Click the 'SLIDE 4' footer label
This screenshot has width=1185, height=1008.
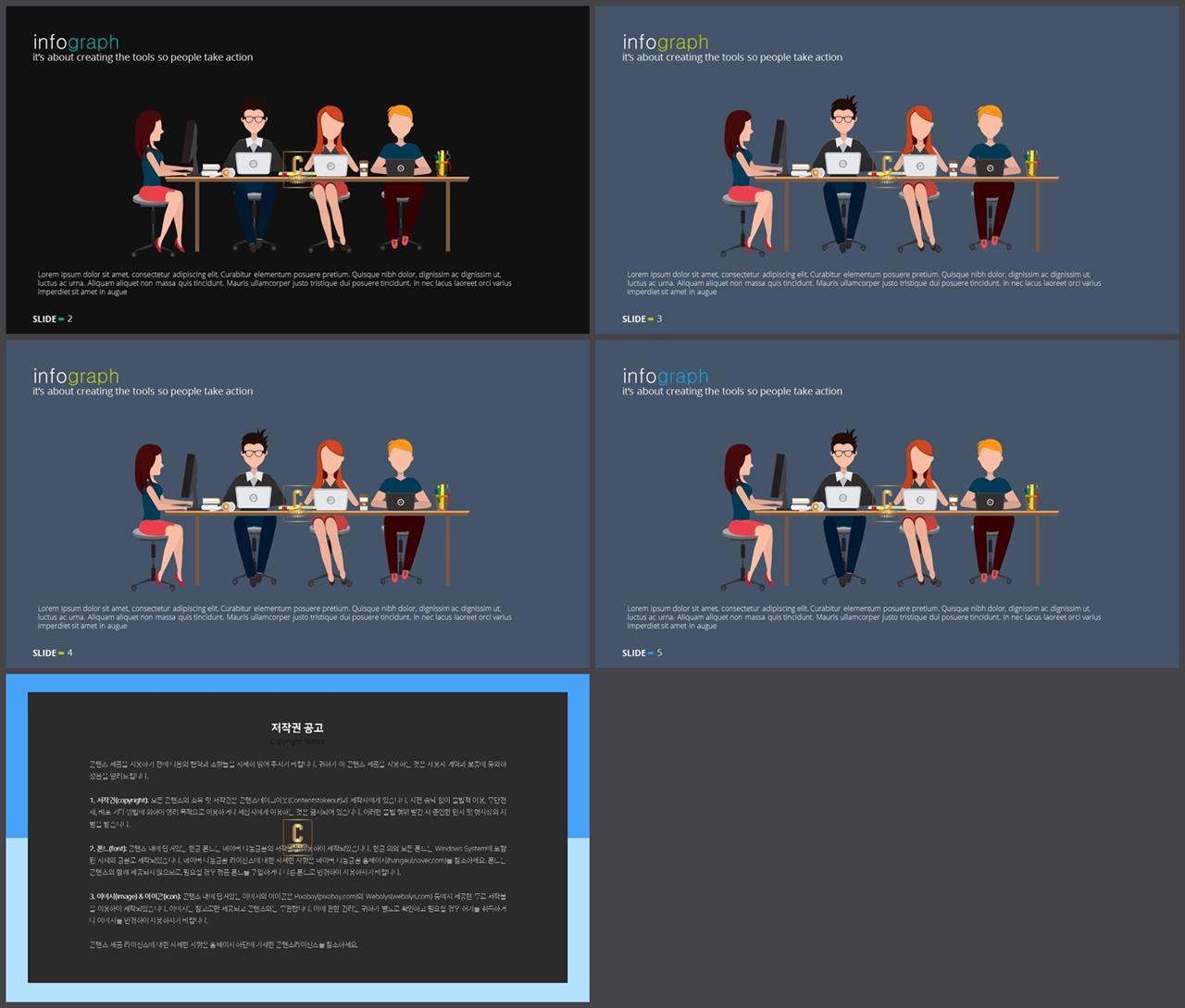pos(52,653)
